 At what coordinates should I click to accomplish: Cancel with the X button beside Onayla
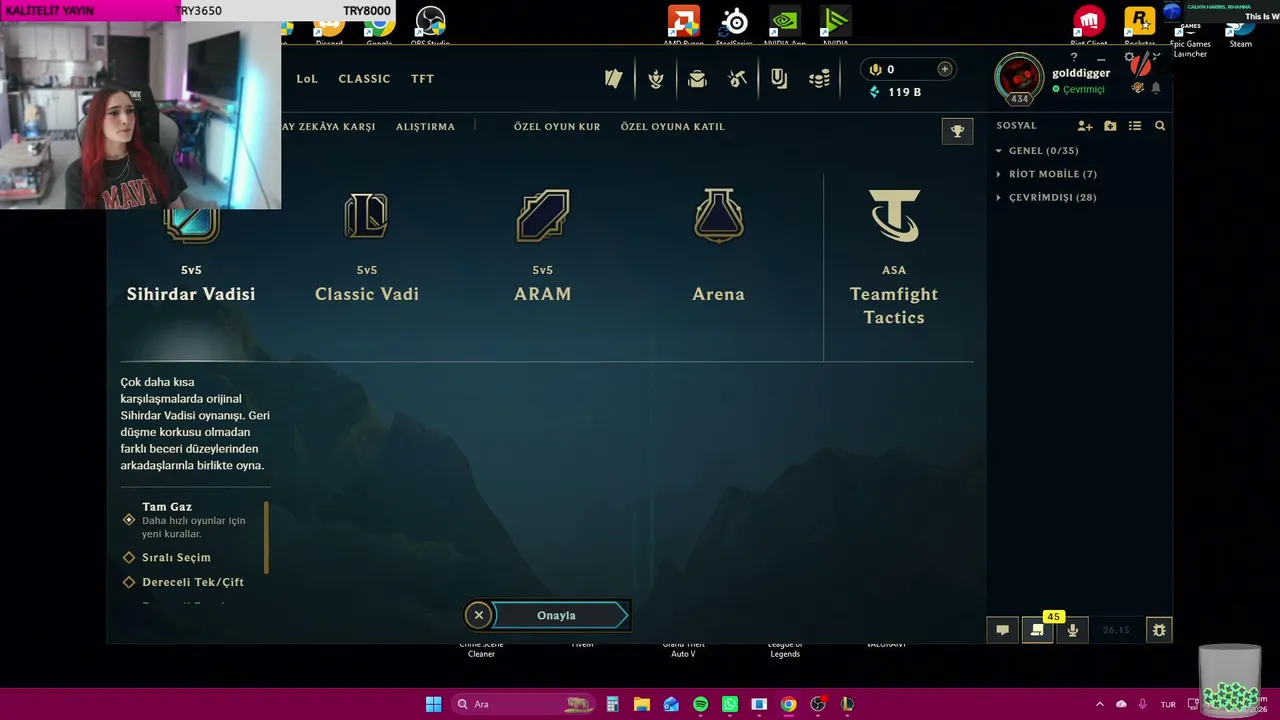coord(479,615)
